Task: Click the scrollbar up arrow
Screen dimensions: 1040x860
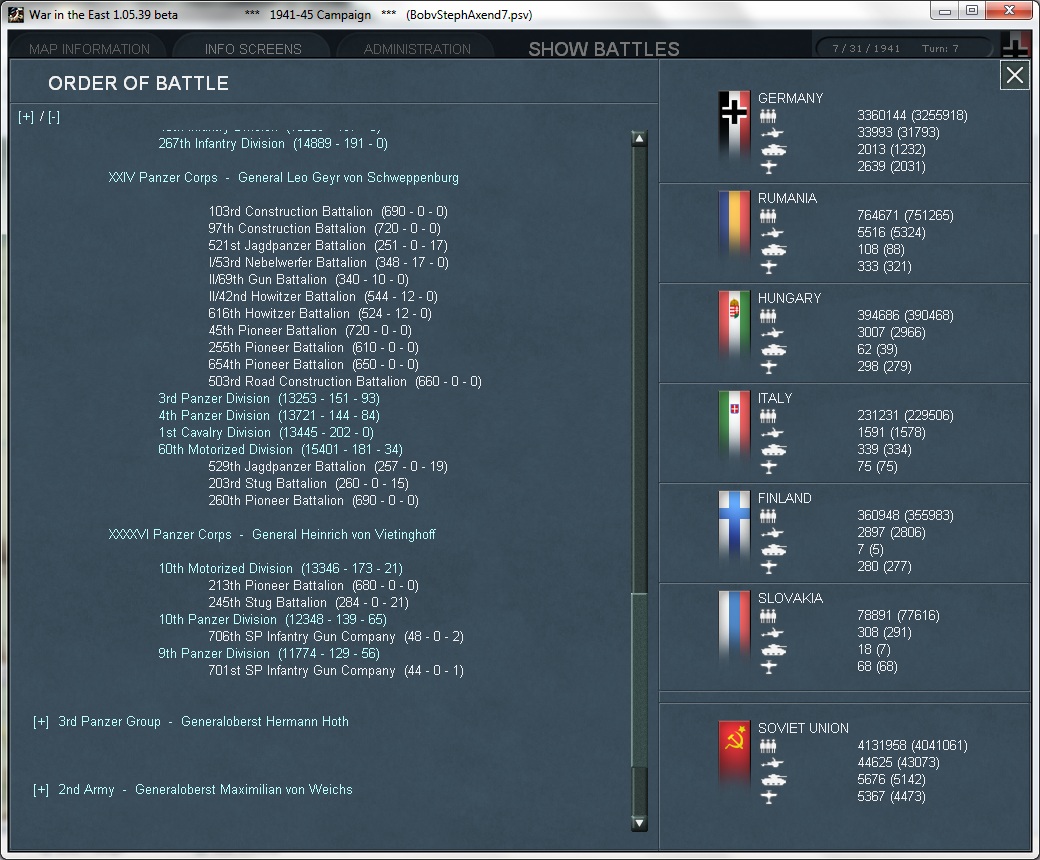Action: (639, 139)
